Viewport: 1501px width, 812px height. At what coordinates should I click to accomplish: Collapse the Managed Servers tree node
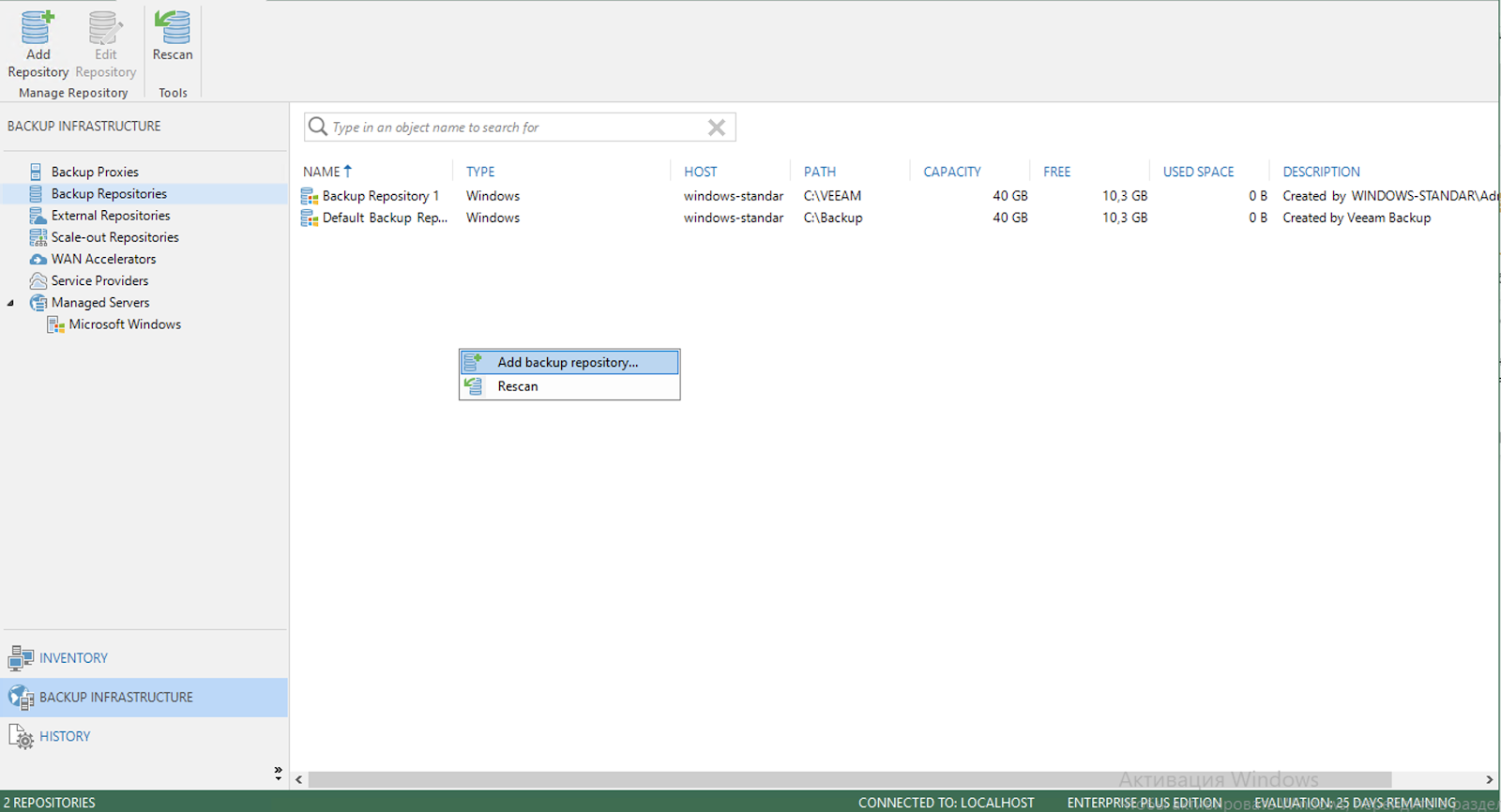coord(10,303)
